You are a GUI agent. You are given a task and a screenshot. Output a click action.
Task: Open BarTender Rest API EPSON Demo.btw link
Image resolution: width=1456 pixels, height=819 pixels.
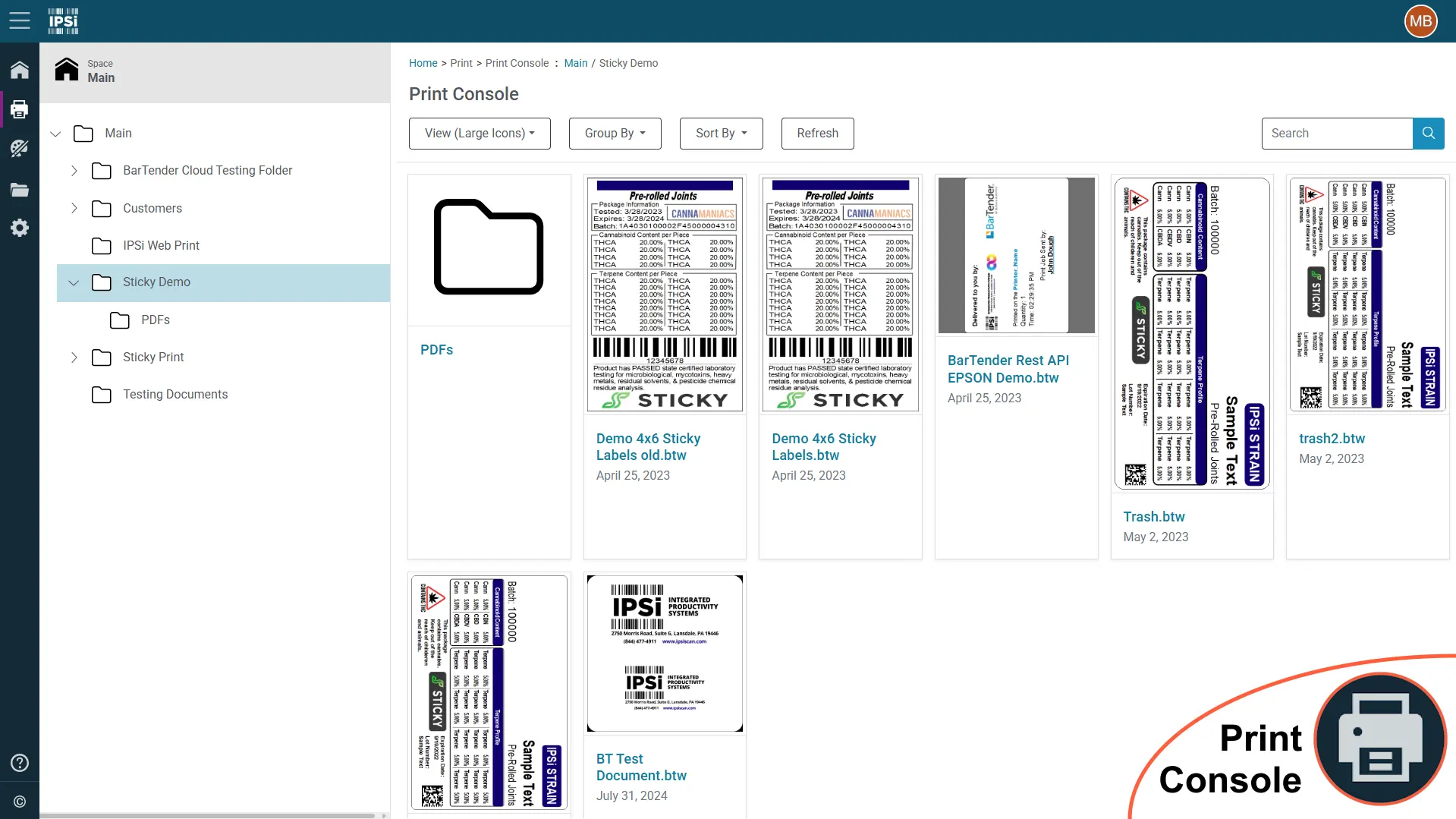click(x=1008, y=369)
